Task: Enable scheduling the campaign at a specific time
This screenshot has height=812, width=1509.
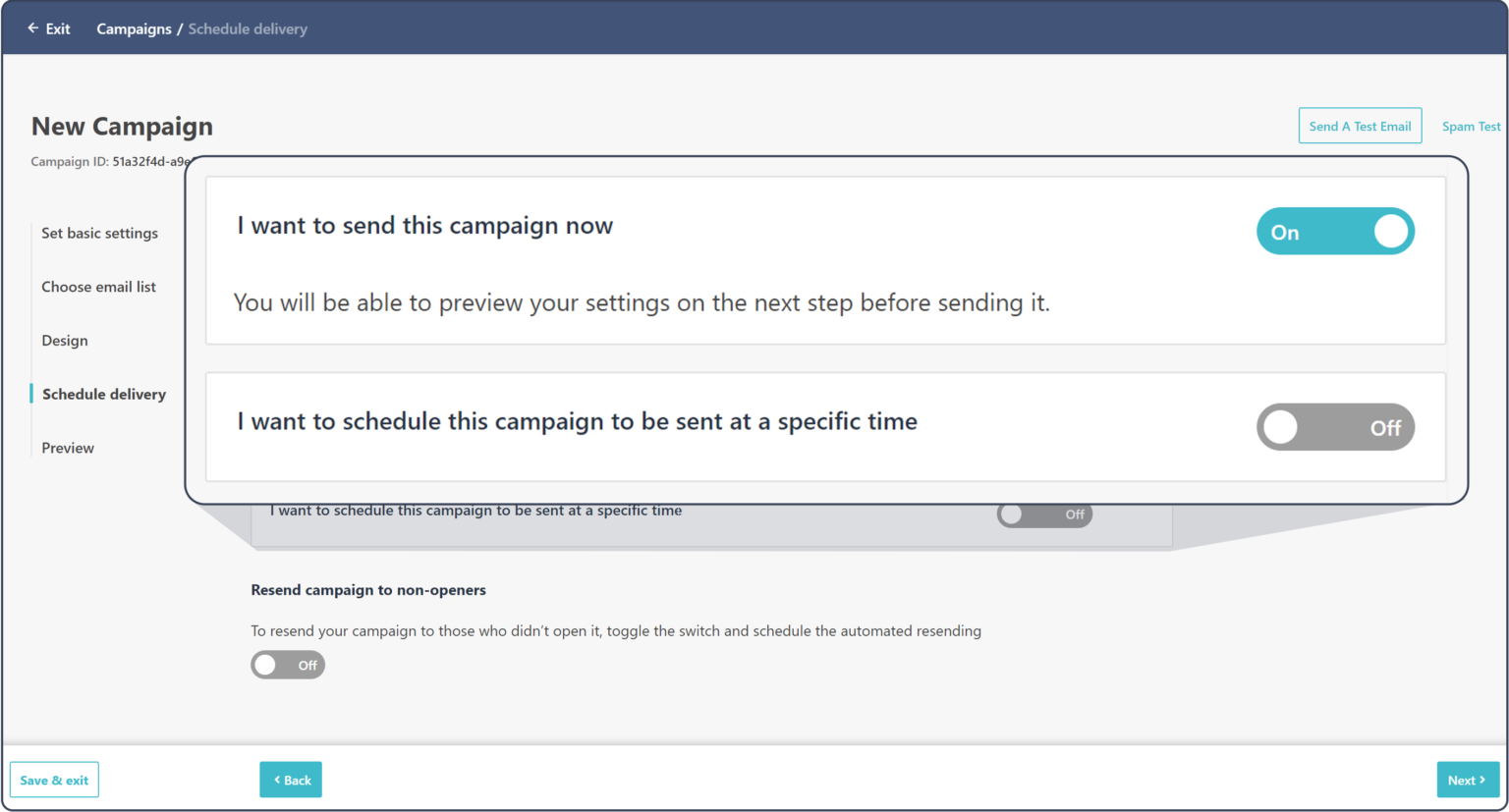Action: 1335,427
